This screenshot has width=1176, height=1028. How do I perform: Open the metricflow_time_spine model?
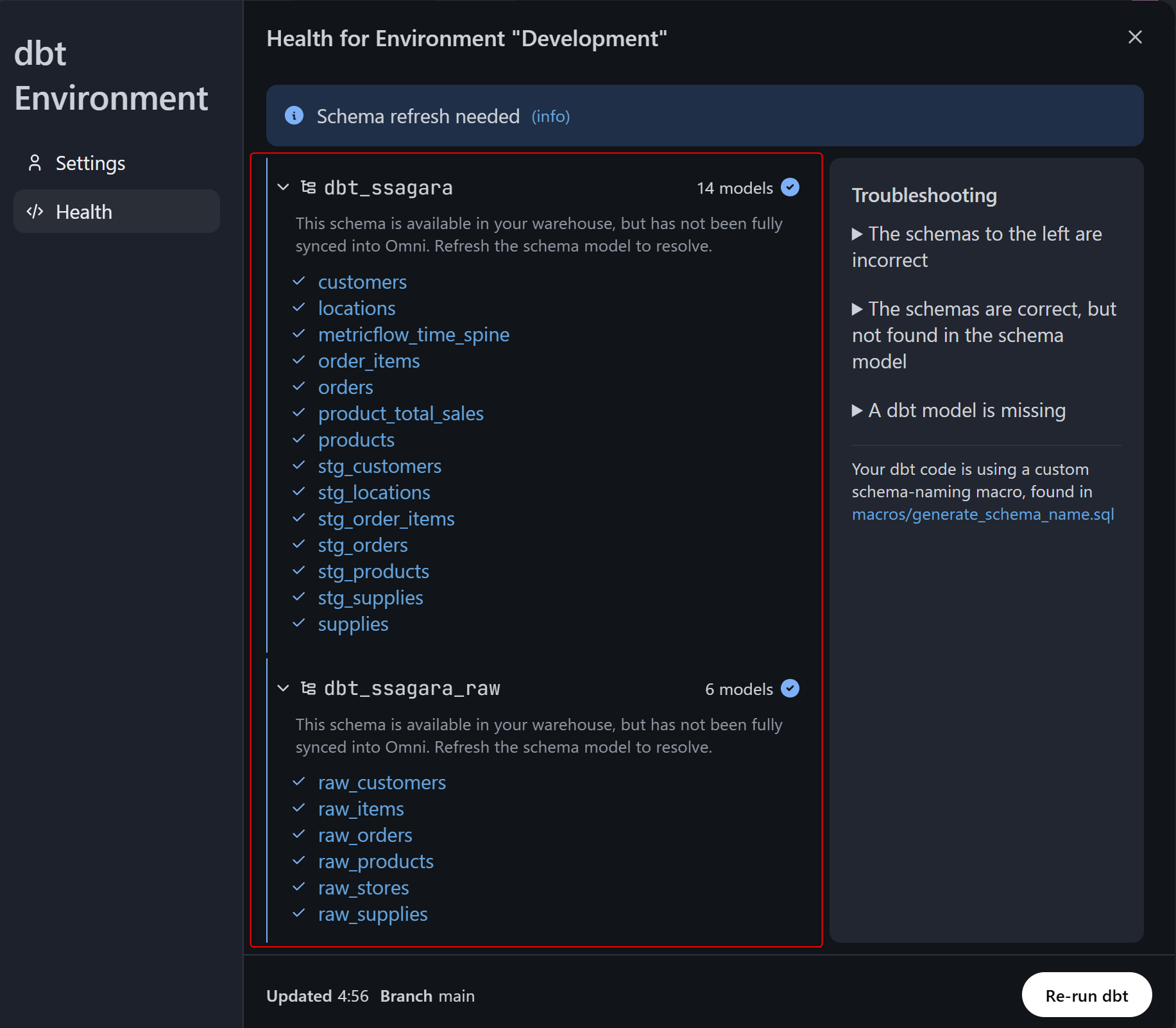[413, 335]
